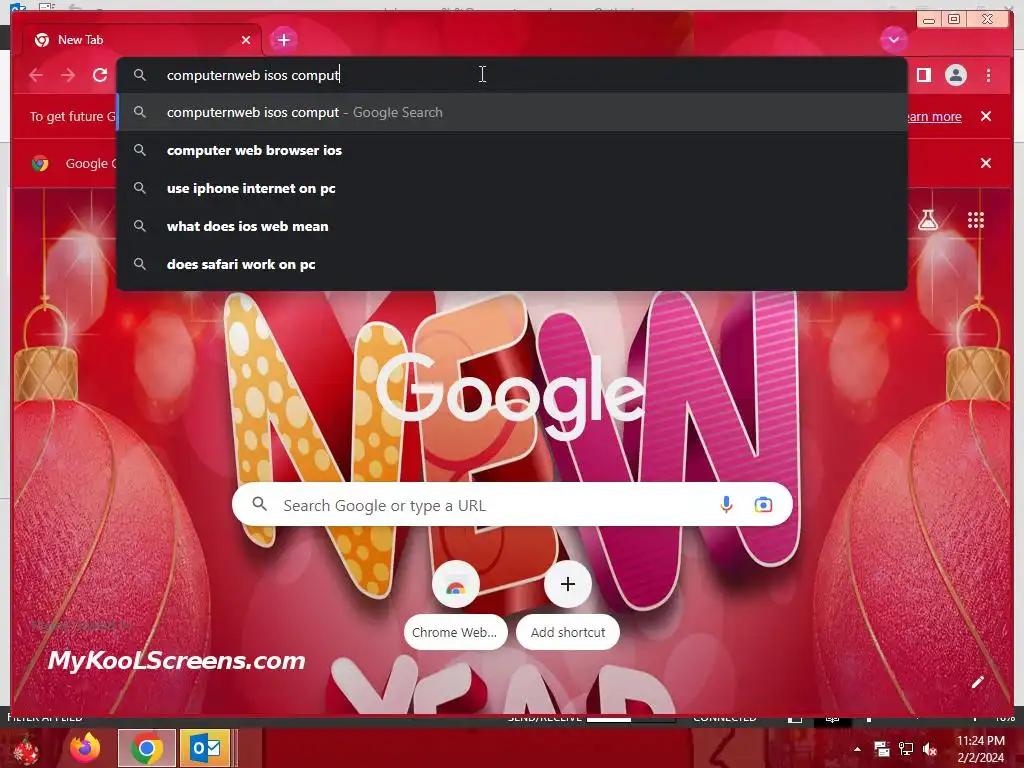The width and height of the screenshot is (1024, 768).
Task: Dismiss the 'To get future' update infobar
Action: [985, 116]
